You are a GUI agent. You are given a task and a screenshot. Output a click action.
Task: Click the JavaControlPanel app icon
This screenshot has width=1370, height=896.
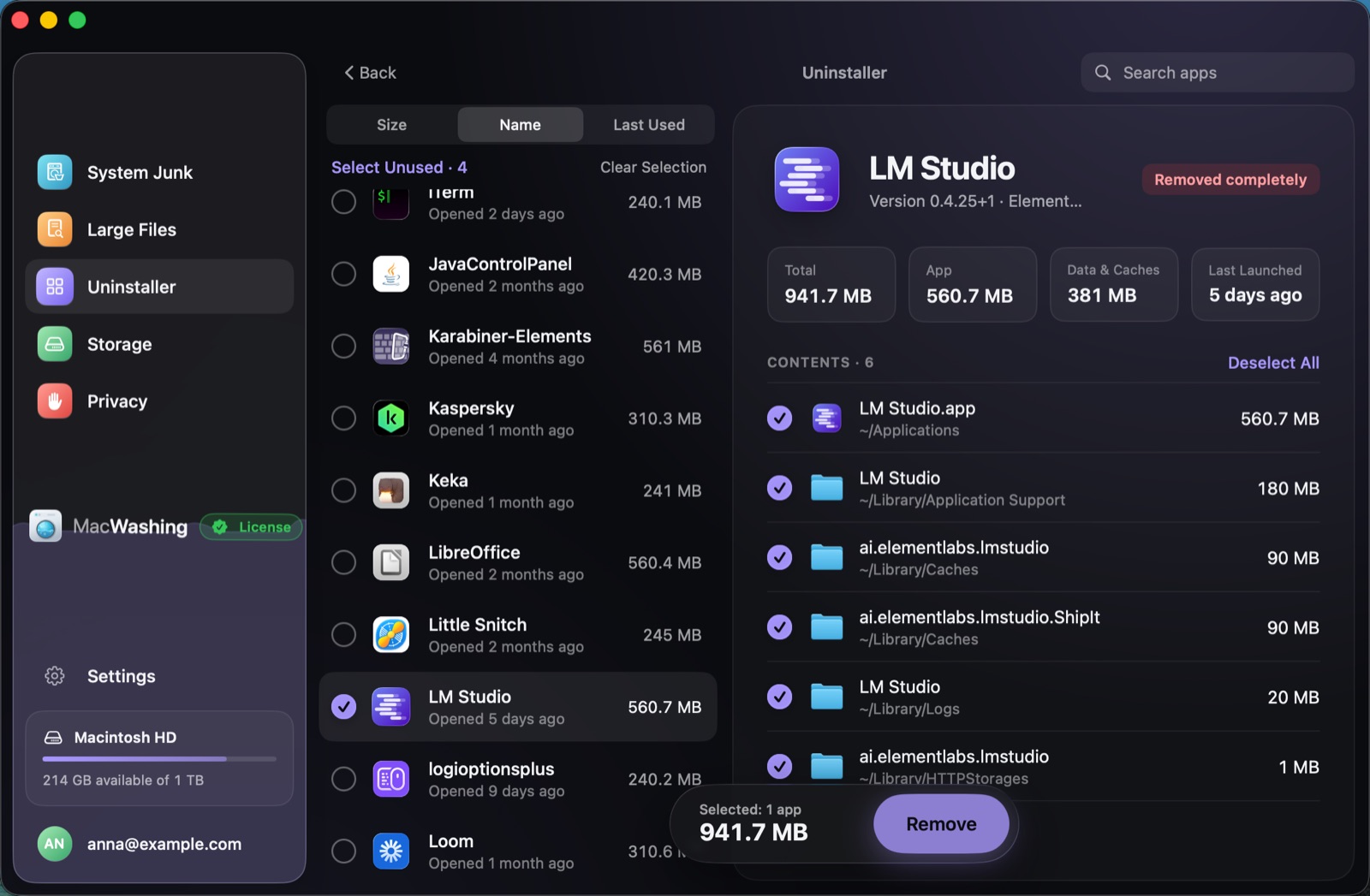click(391, 274)
